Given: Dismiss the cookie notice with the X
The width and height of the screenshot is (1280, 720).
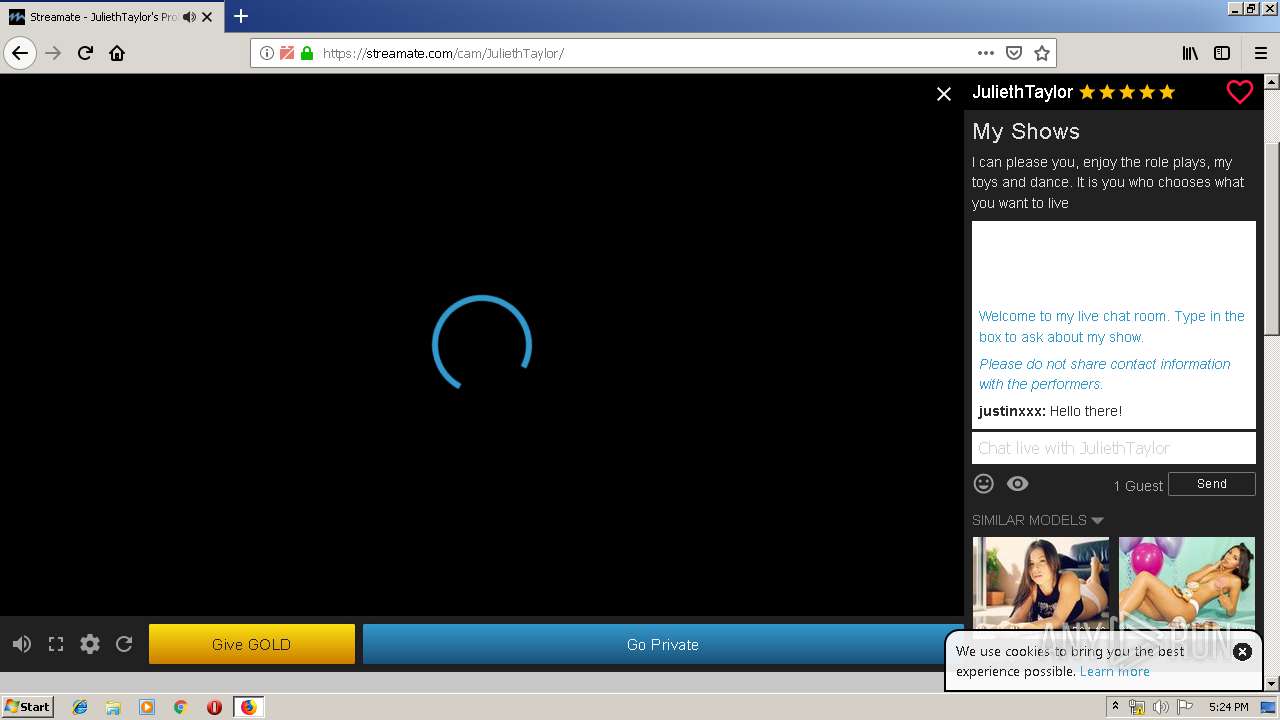Looking at the screenshot, I should click(x=1242, y=652).
